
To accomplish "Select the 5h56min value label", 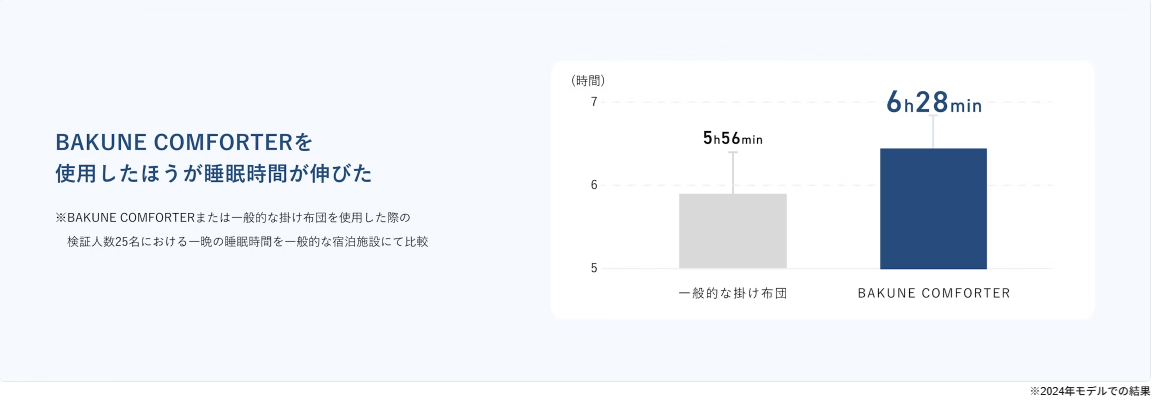I will (x=732, y=139).
